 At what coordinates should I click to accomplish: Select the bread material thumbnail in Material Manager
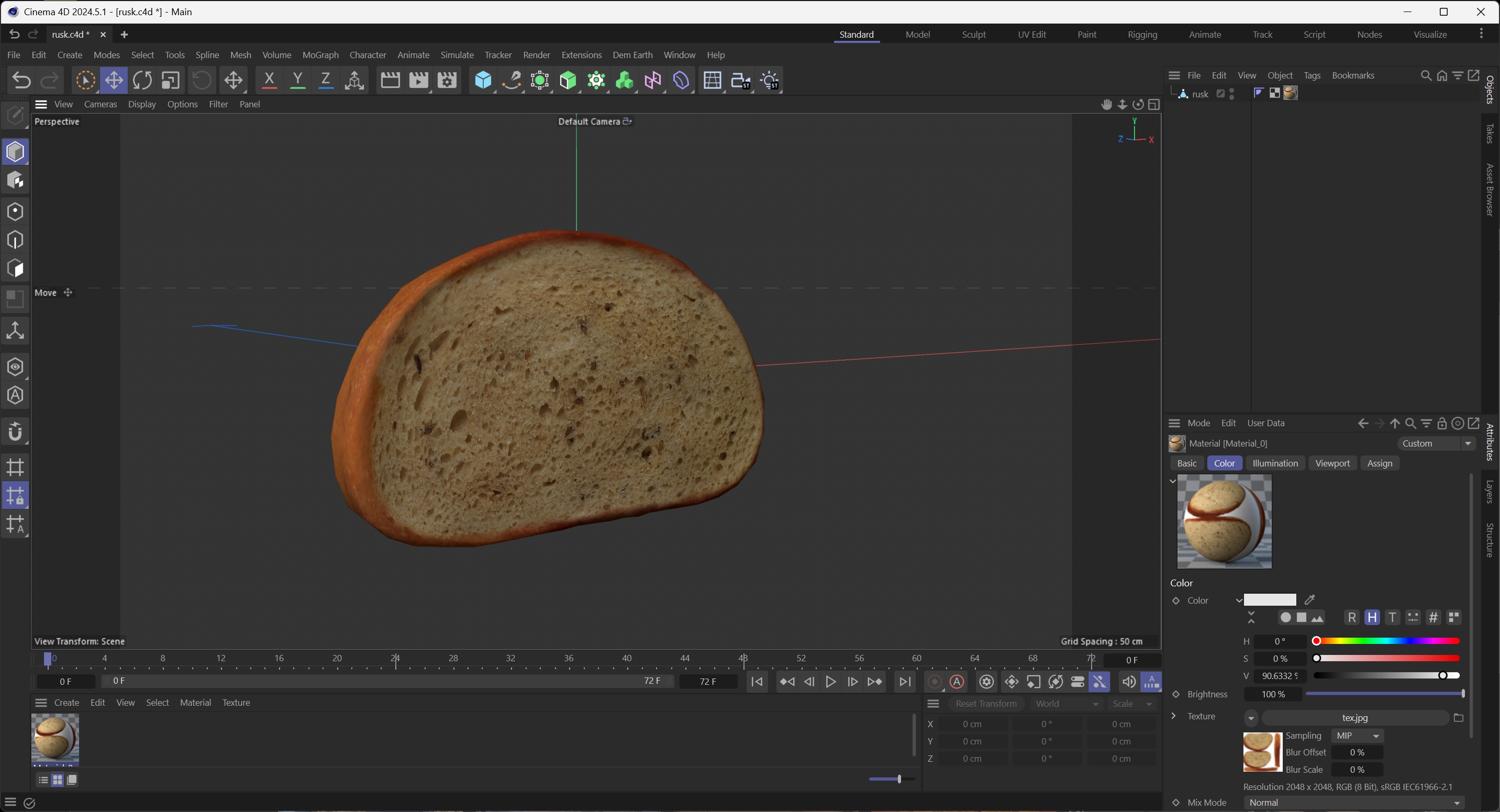(x=55, y=738)
